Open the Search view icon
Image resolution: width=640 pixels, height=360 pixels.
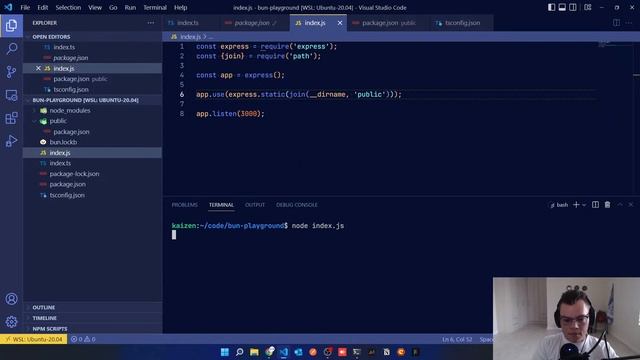tap(11, 49)
